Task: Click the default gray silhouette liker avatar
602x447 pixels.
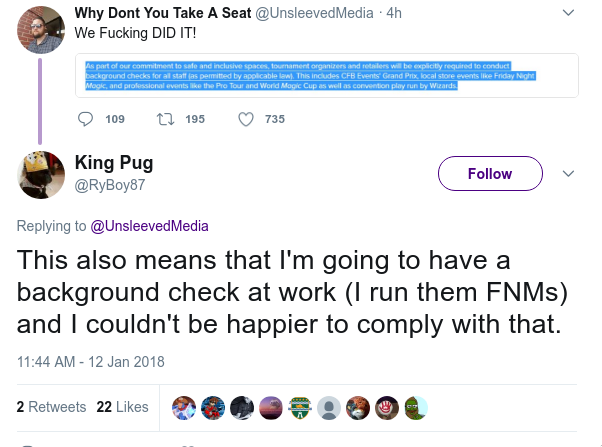Action: coord(329,407)
